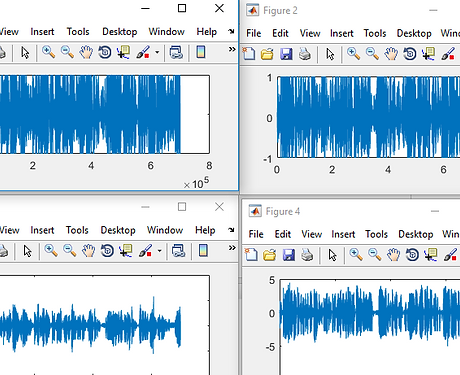Viewport: 460px width, 375px height.
Task: Click the Figure 4 title bar text
Action: pyautogui.click(x=283, y=212)
